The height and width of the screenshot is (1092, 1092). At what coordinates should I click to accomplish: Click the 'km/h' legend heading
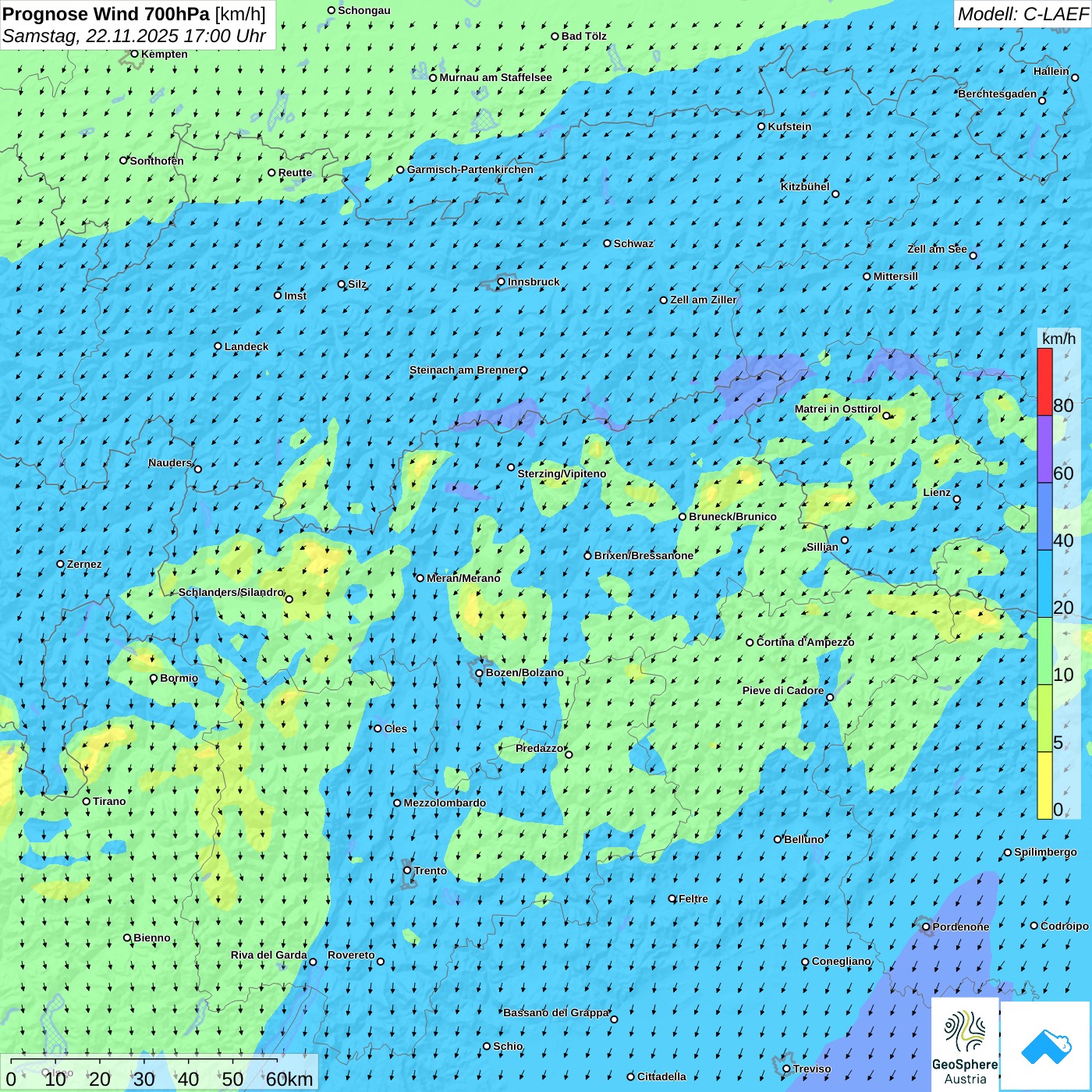pos(1059,339)
